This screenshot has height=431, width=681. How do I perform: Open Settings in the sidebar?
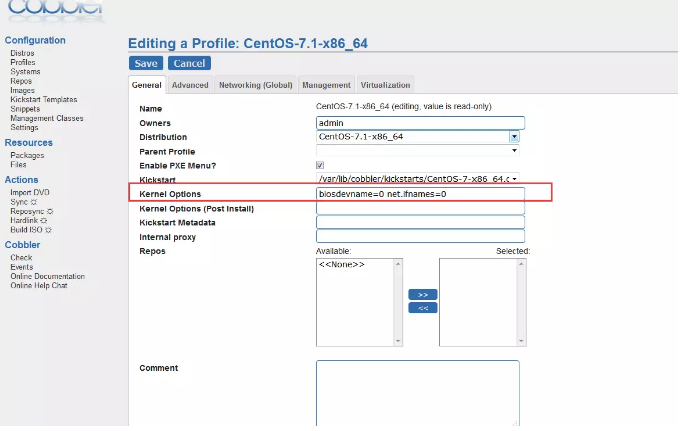pyautogui.click(x=24, y=127)
